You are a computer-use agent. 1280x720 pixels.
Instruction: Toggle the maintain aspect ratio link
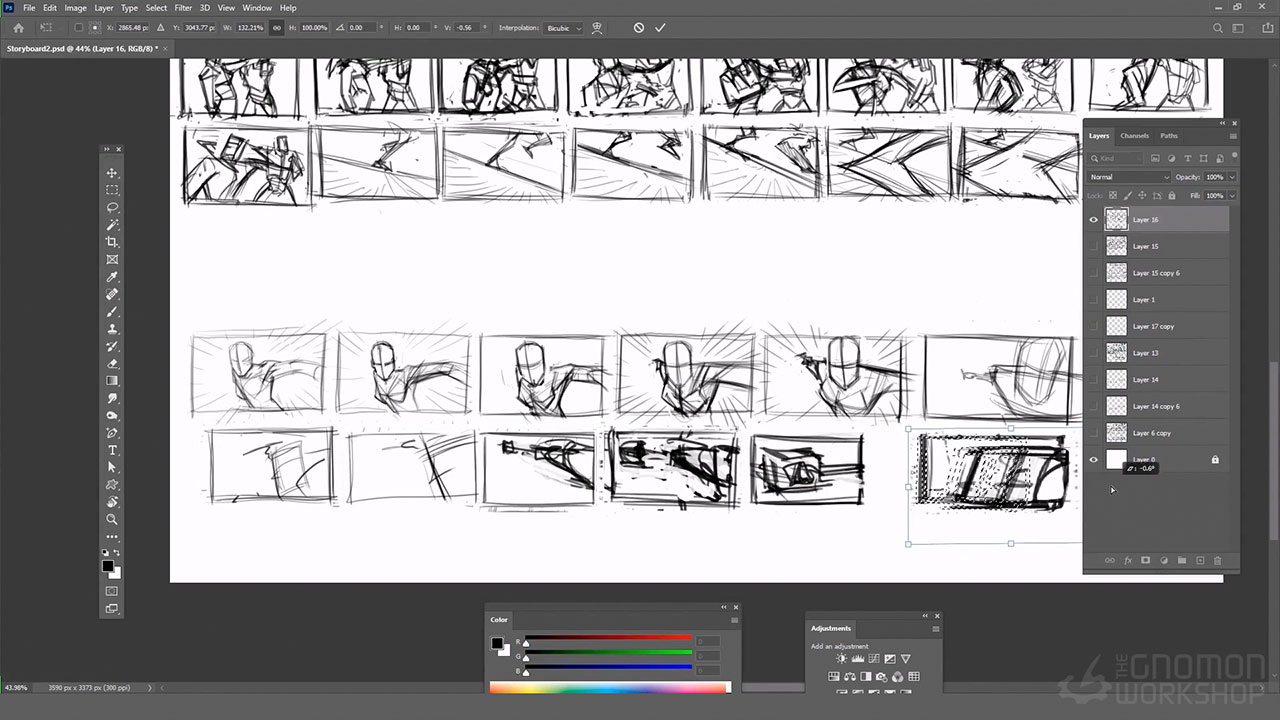[x=277, y=28]
